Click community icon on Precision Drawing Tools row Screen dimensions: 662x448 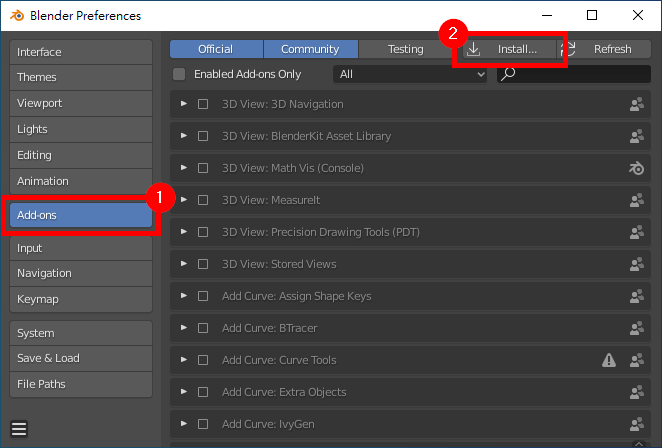637,232
